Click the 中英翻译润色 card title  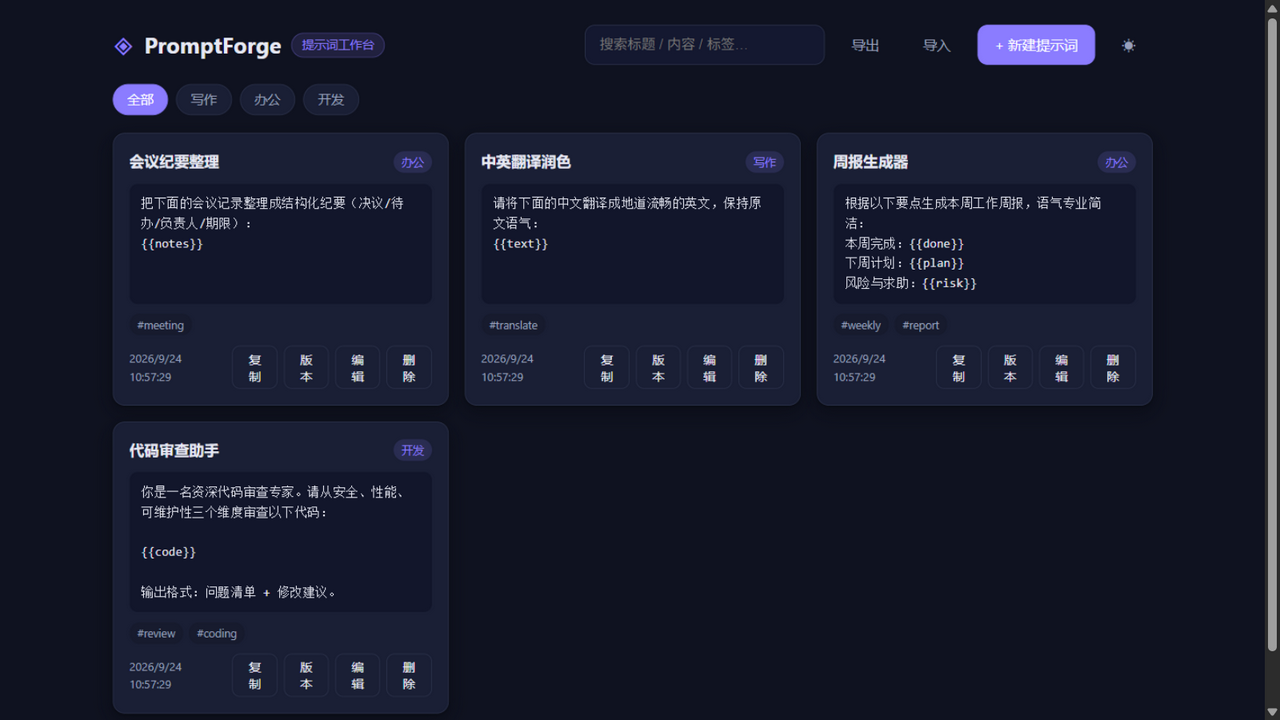point(526,162)
